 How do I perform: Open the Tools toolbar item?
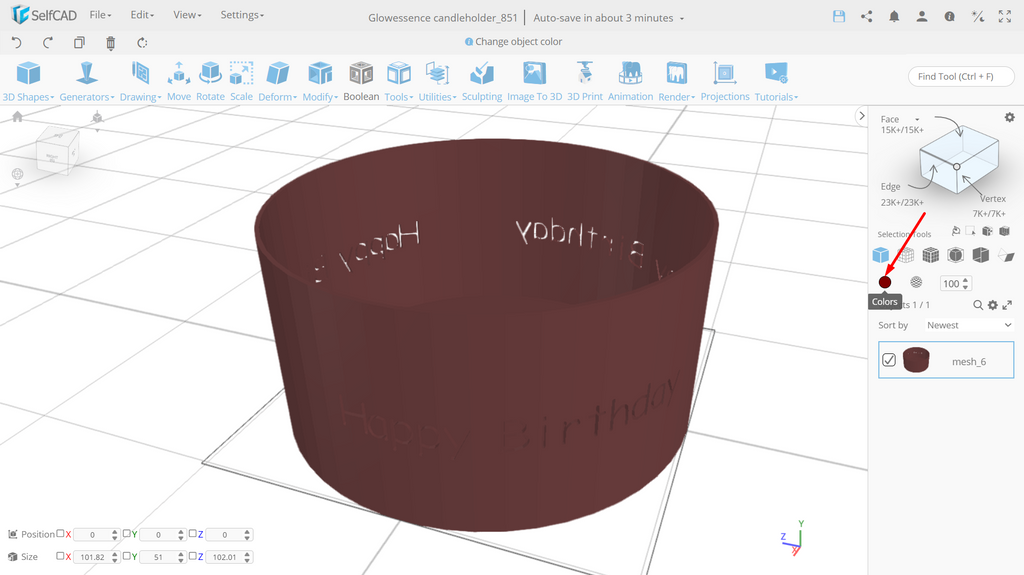pos(398,82)
